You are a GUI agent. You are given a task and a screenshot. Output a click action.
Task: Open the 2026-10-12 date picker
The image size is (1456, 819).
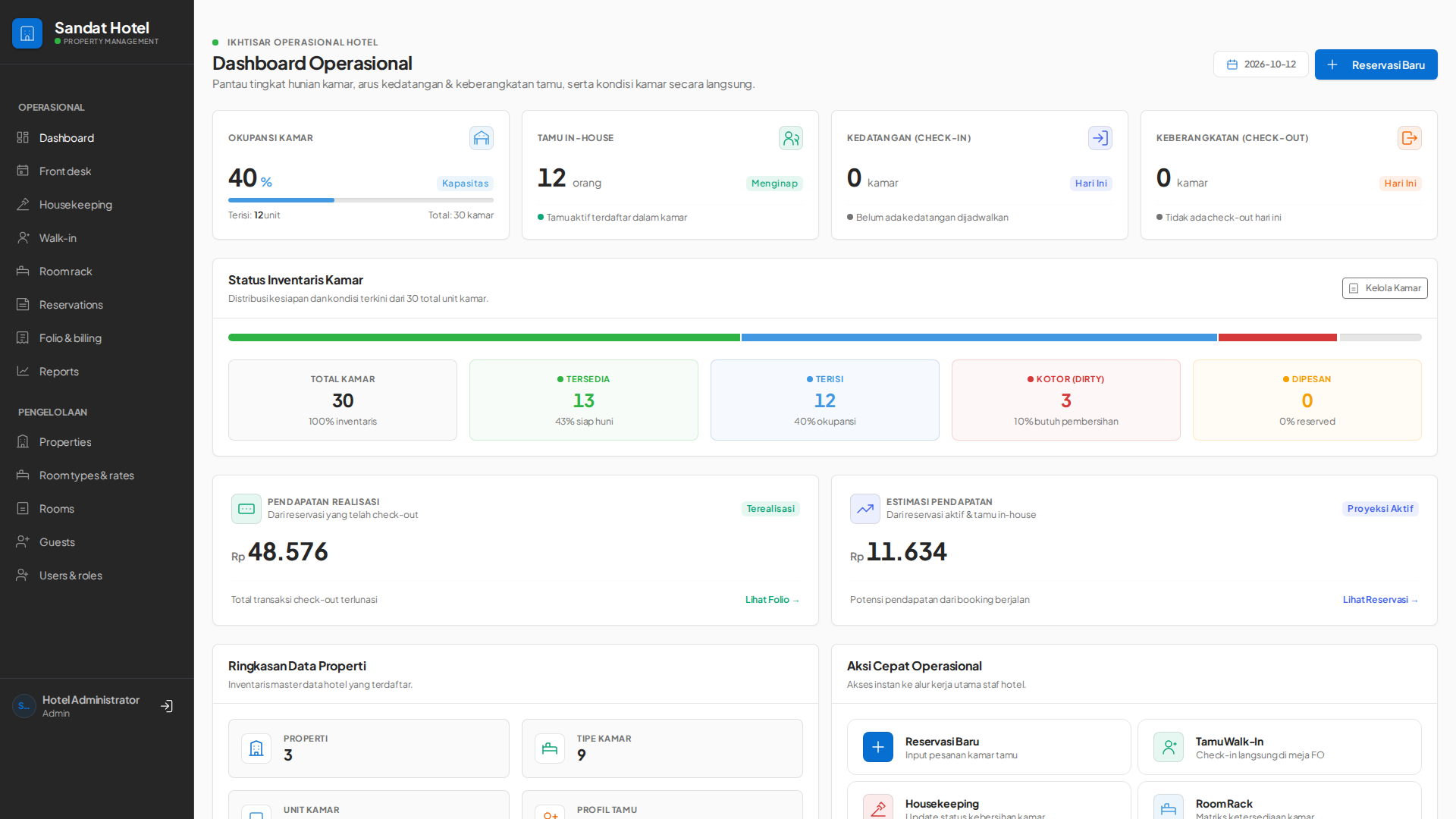[x=1261, y=64]
